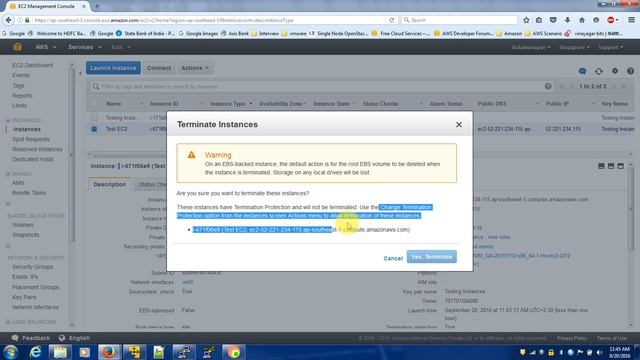Toggle the checkbox for Testing Insta row

[94, 118]
